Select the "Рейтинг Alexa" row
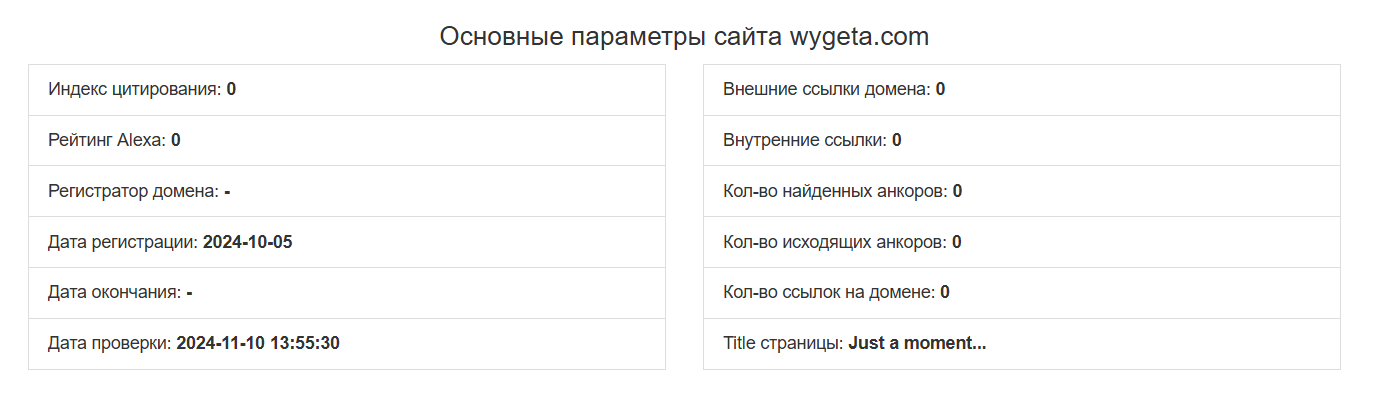Viewport: 1388px width, 405px height. (x=346, y=141)
